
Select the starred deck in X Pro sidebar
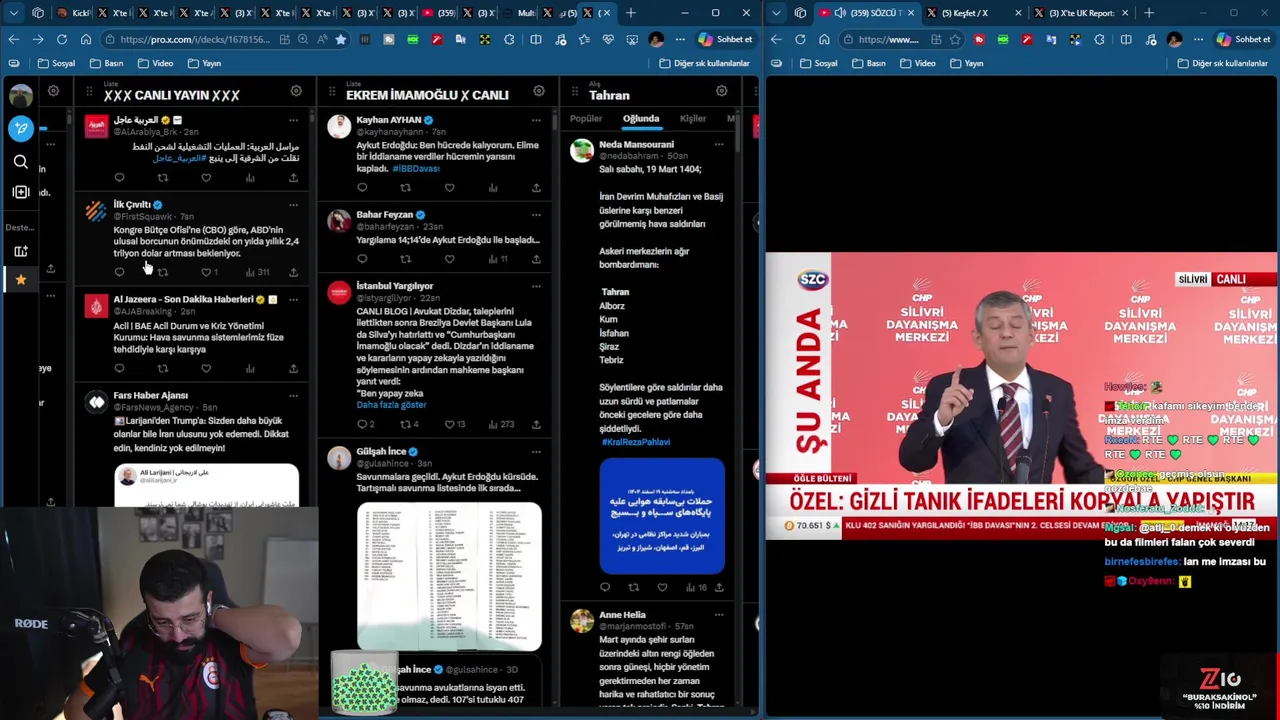[21, 280]
